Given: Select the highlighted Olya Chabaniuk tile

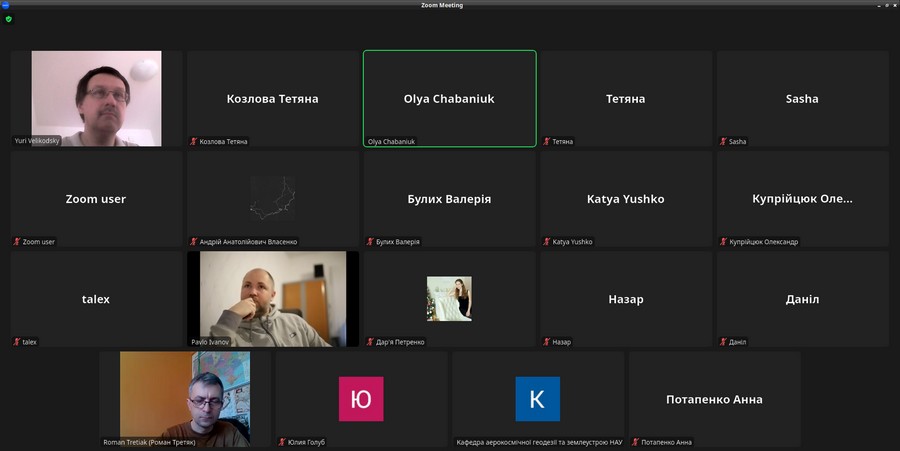Looking at the screenshot, I should coord(449,98).
